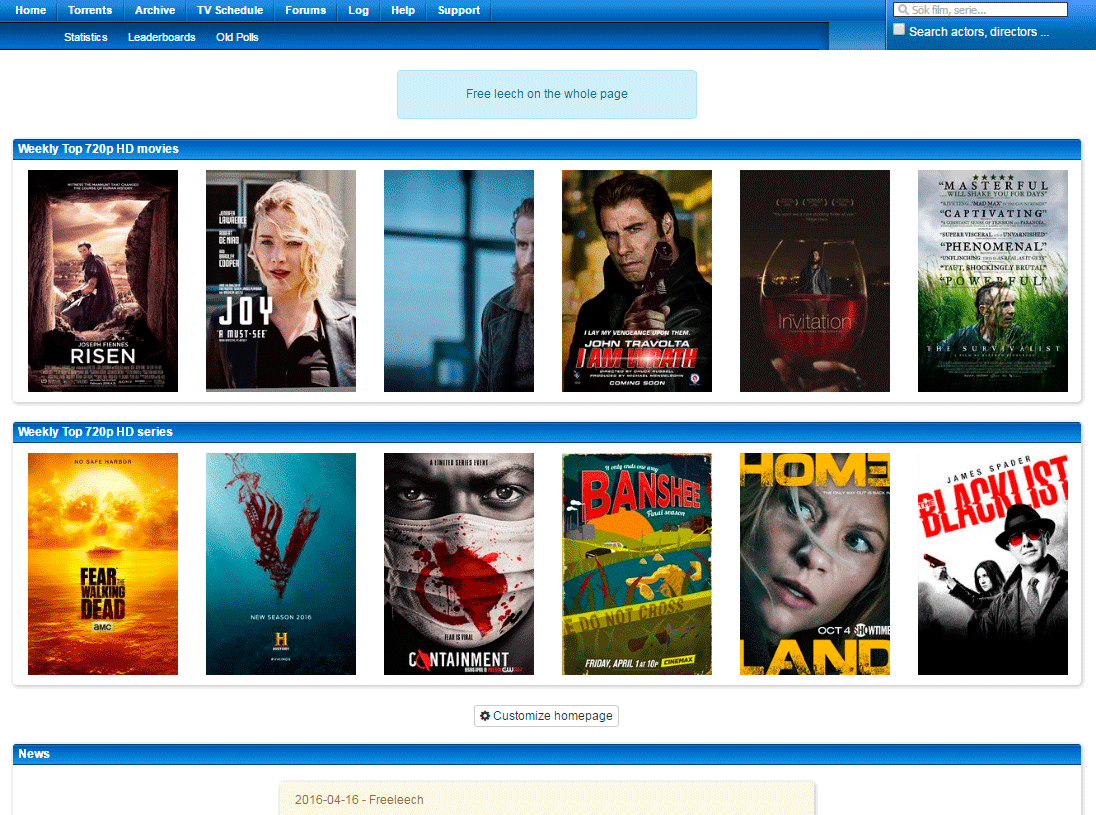
Task: Click the gear icon on Customize homepage
Action: pyautogui.click(x=485, y=716)
